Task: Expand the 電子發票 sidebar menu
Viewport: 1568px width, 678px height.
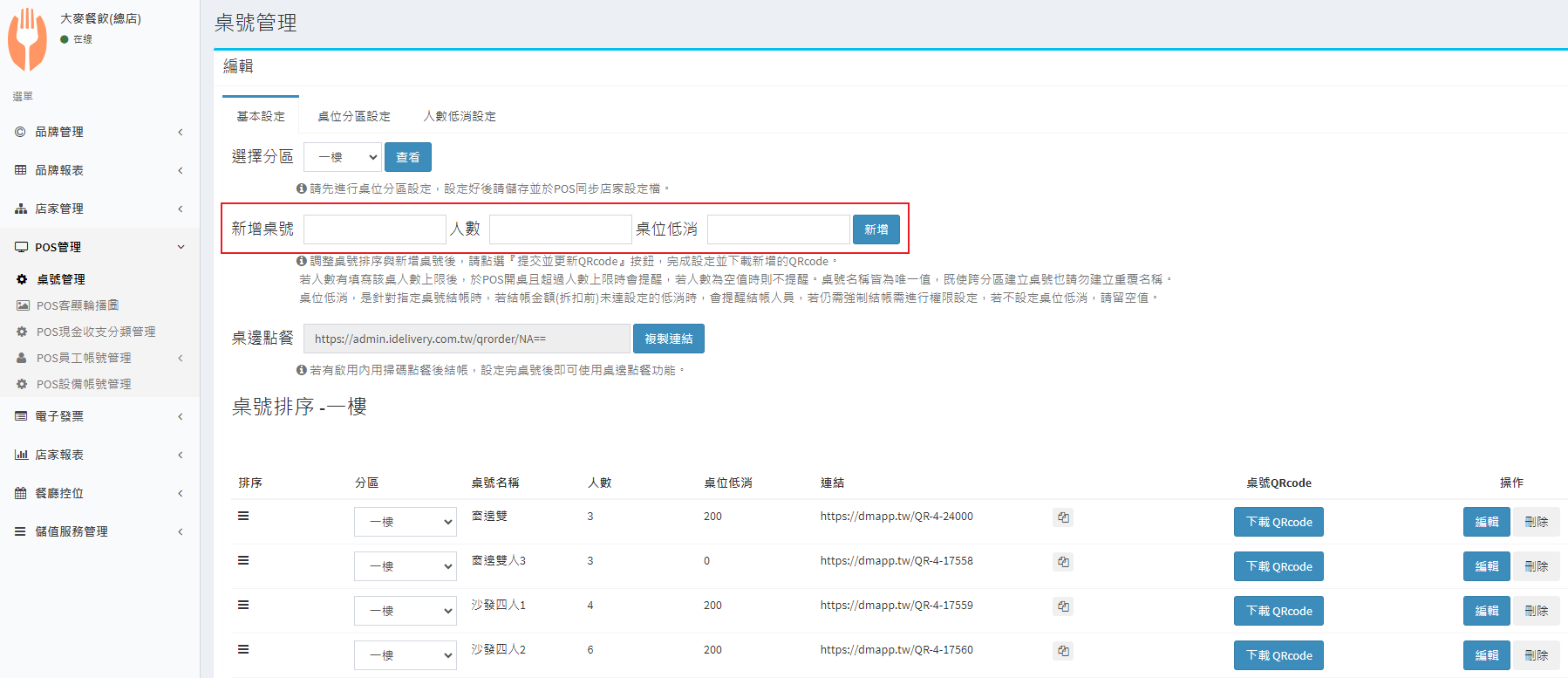Action: point(99,416)
